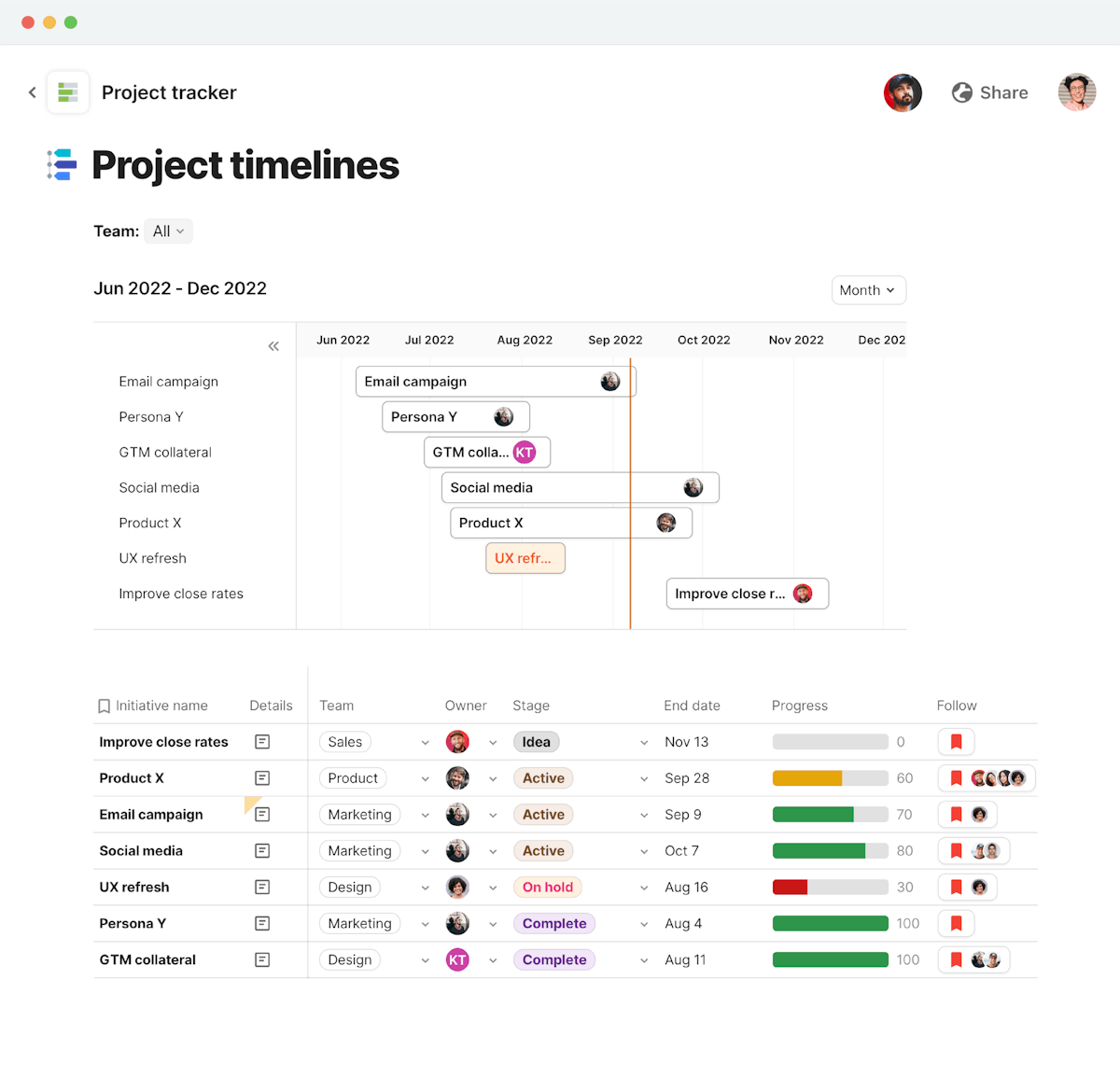
Task: Open details icon for Improve close rates
Action: tap(262, 742)
